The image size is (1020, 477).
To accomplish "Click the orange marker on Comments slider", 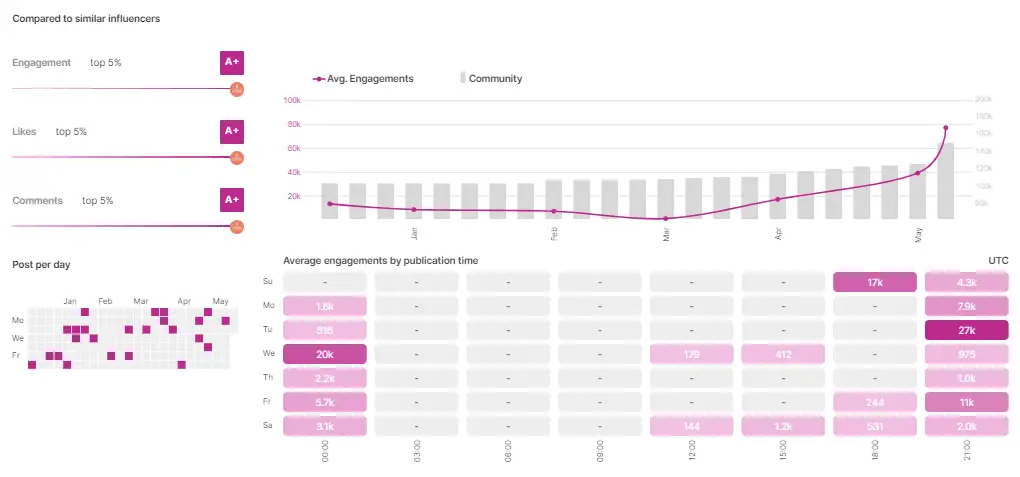I will point(237,227).
